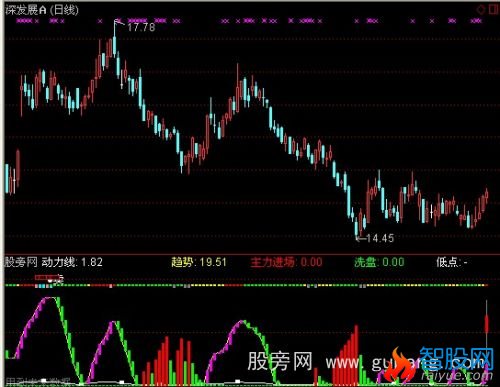Click the 低点: - indicator label

pos(452,262)
